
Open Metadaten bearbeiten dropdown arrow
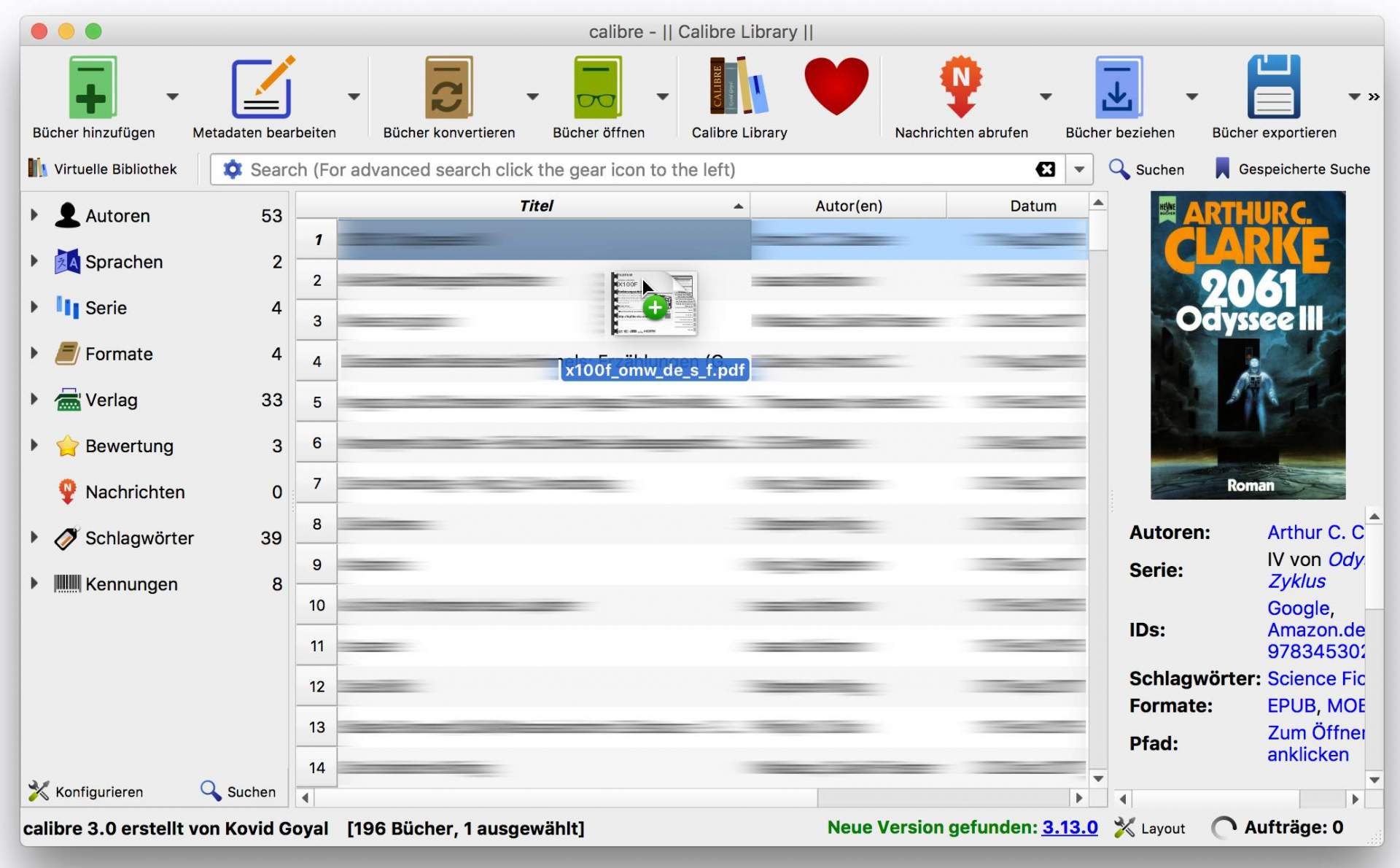(x=354, y=96)
